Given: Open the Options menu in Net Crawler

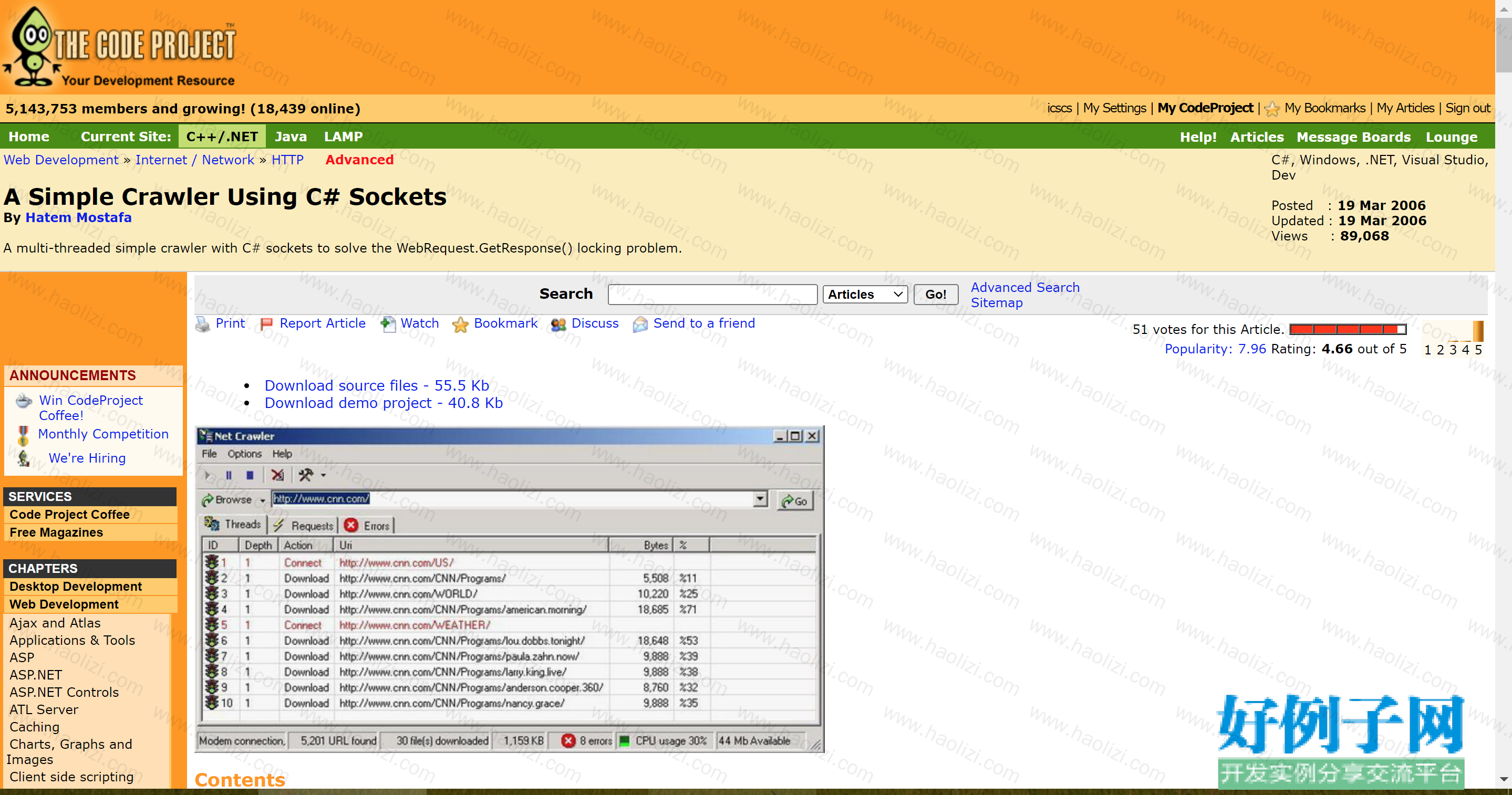Looking at the screenshot, I should click(244, 454).
